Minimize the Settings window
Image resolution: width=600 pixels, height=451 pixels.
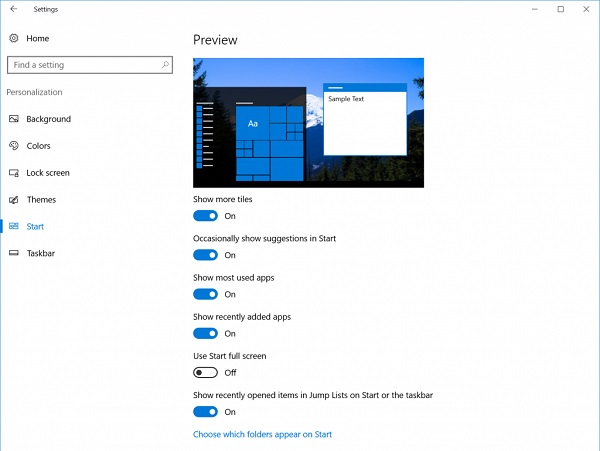click(535, 9)
